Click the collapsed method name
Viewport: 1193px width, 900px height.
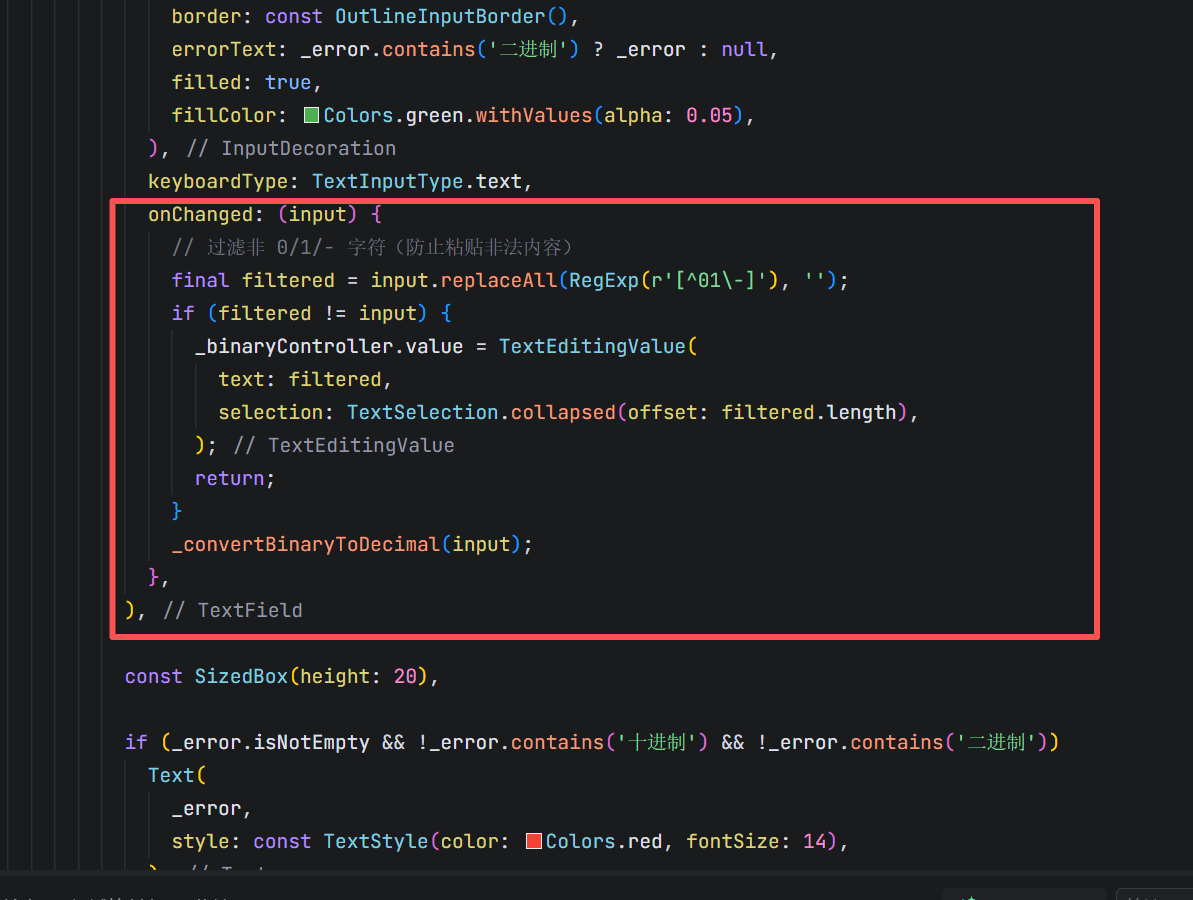(x=562, y=412)
